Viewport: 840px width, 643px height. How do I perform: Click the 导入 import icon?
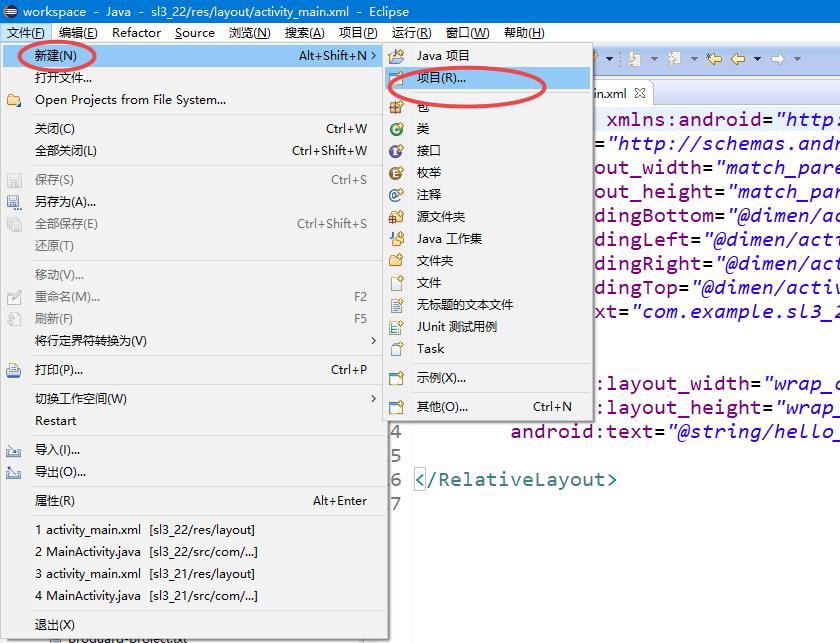pyautogui.click(x=14, y=451)
